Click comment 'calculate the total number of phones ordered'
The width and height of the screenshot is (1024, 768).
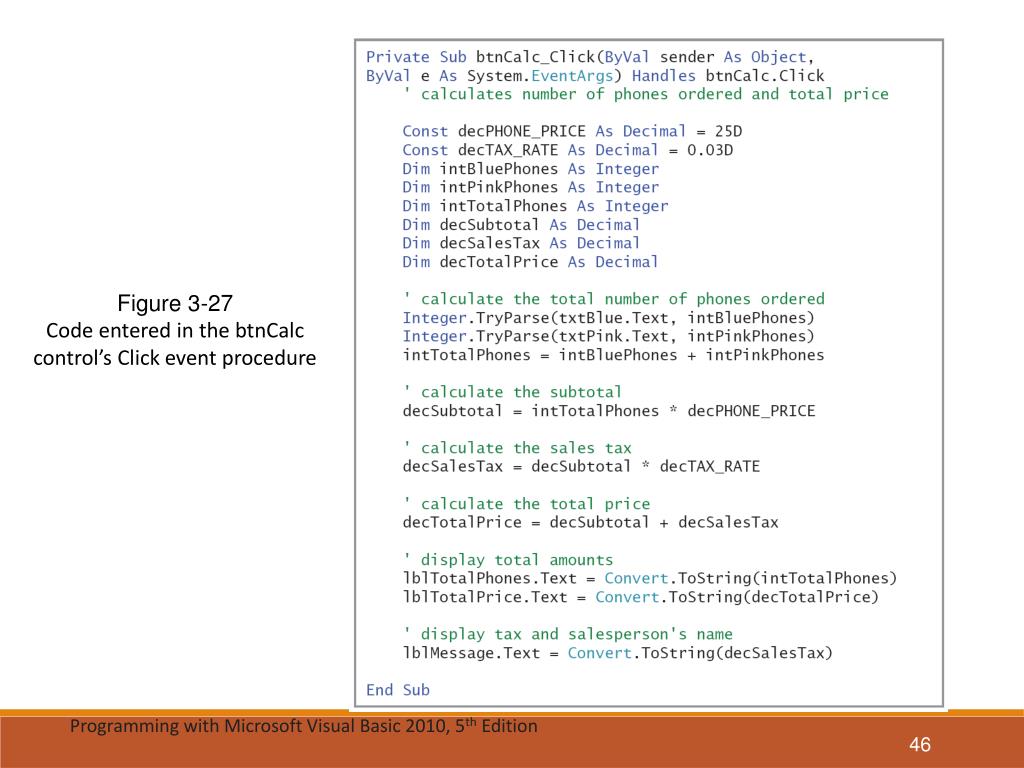pos(613,299)
